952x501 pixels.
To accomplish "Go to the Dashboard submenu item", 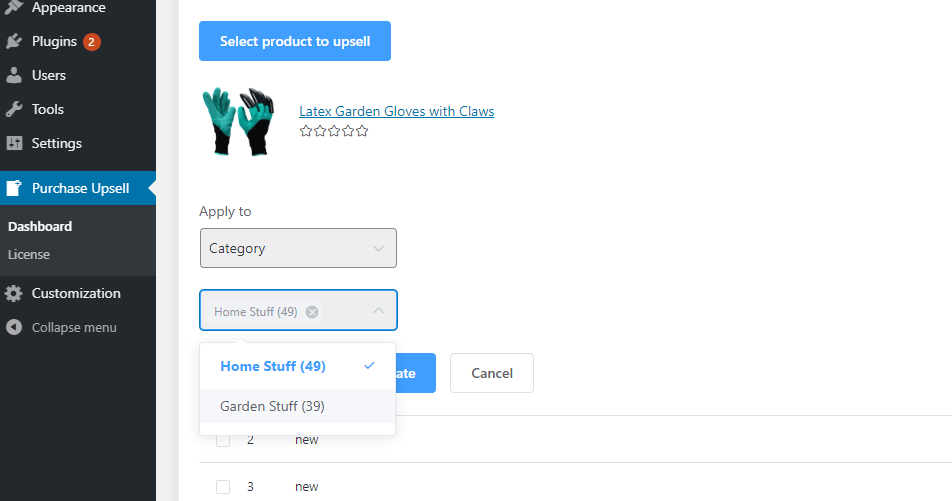I will [x=40, y=227].
